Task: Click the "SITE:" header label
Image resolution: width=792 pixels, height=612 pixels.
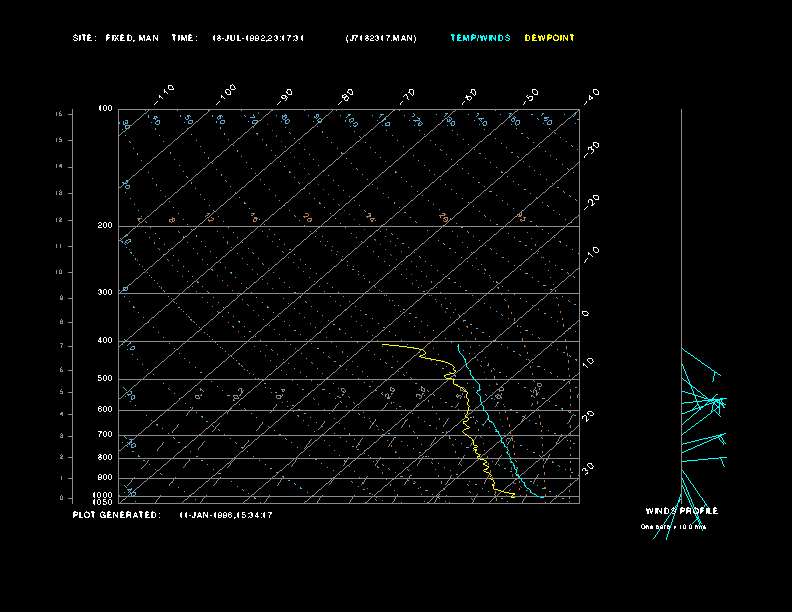Action: pos(84,38)
